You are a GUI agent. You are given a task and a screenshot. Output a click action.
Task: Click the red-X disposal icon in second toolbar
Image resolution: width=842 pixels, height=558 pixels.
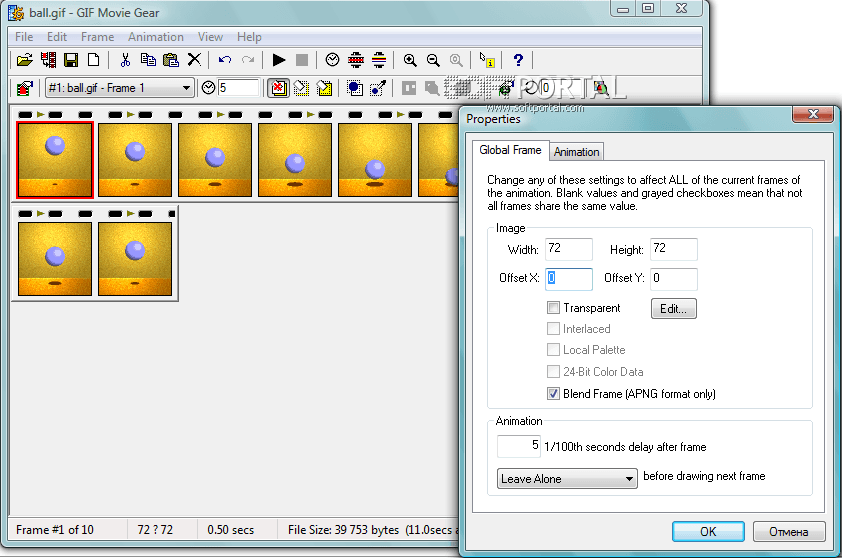point(279,88)
